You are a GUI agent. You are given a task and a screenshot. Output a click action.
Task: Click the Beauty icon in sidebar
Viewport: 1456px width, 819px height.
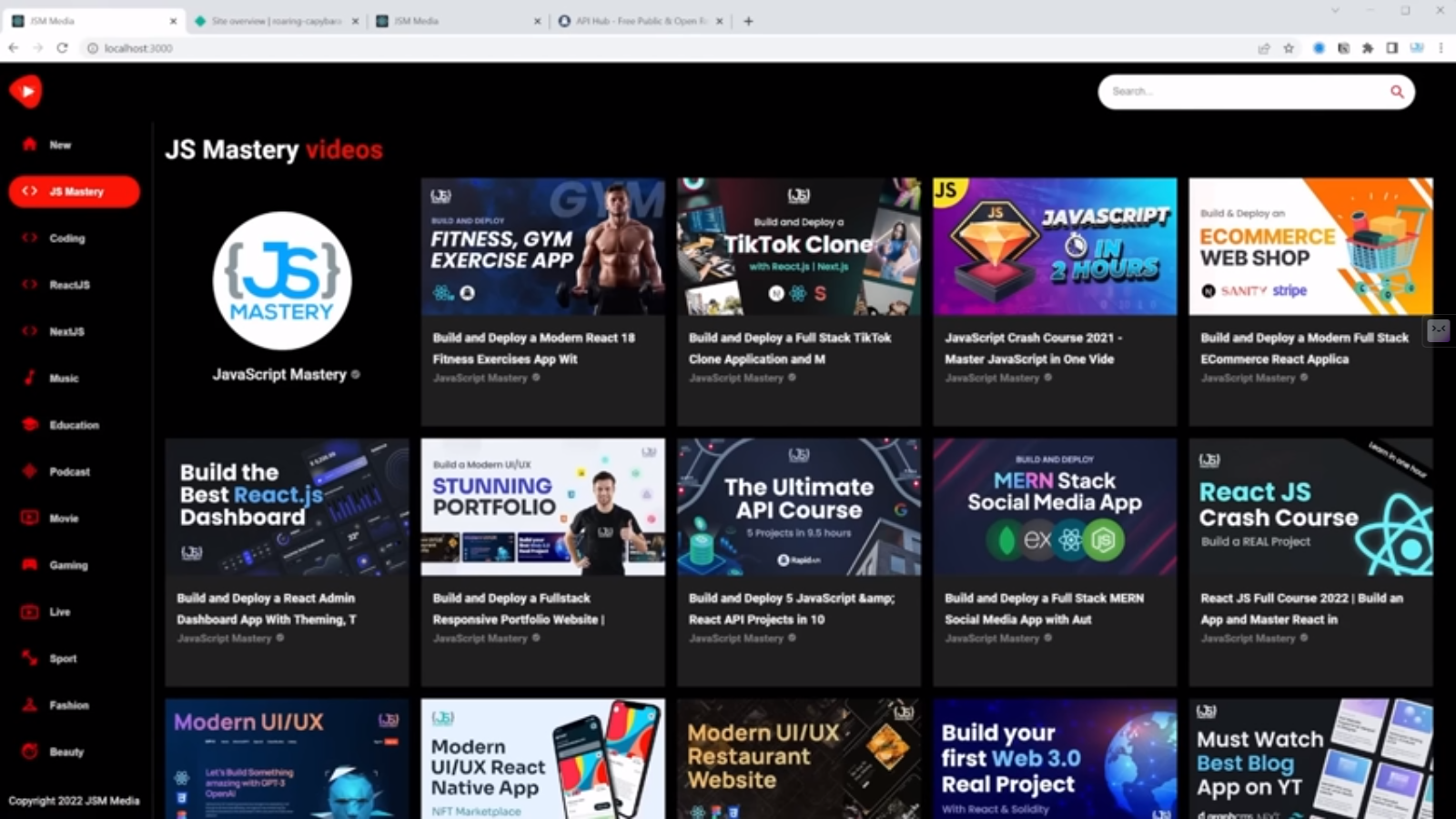(x=30, y=752)
